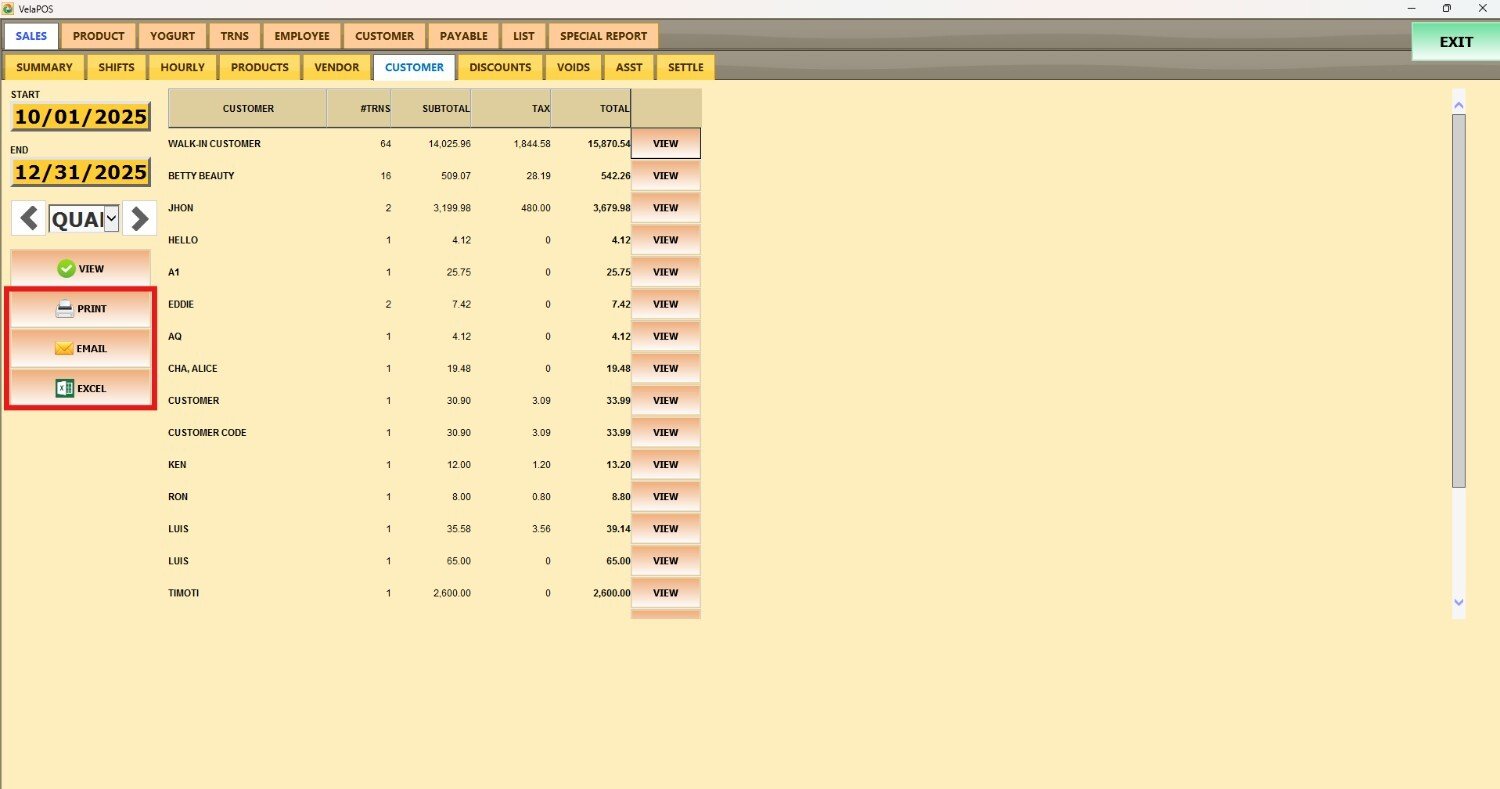
Task: Open the Hourly sales tab
Action: tap(182, 67)
